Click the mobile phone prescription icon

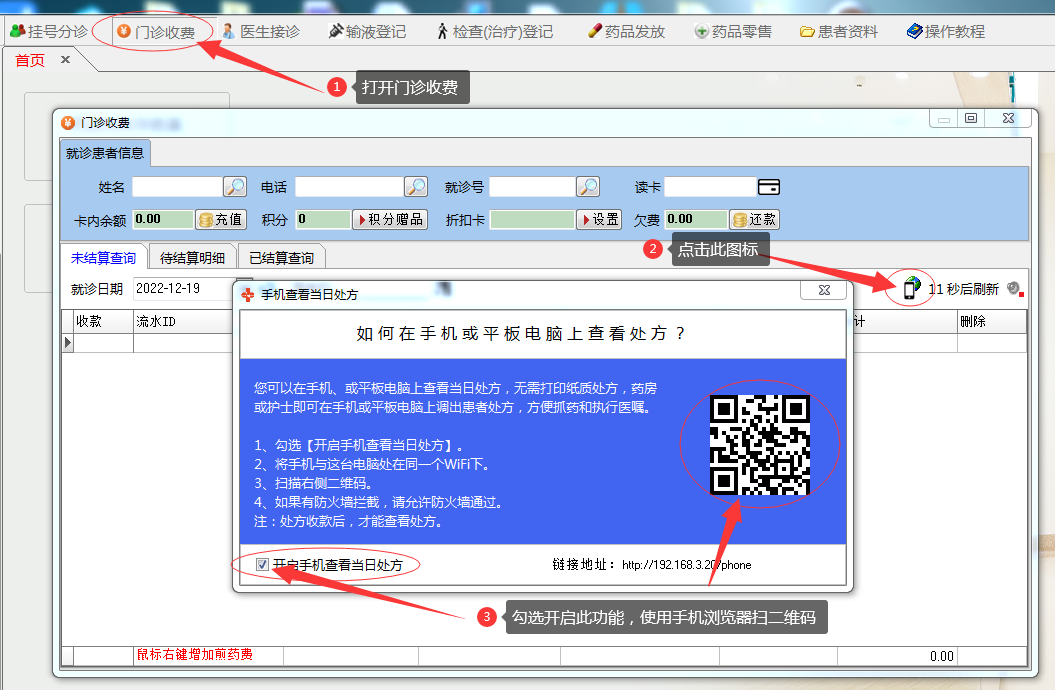911,288
